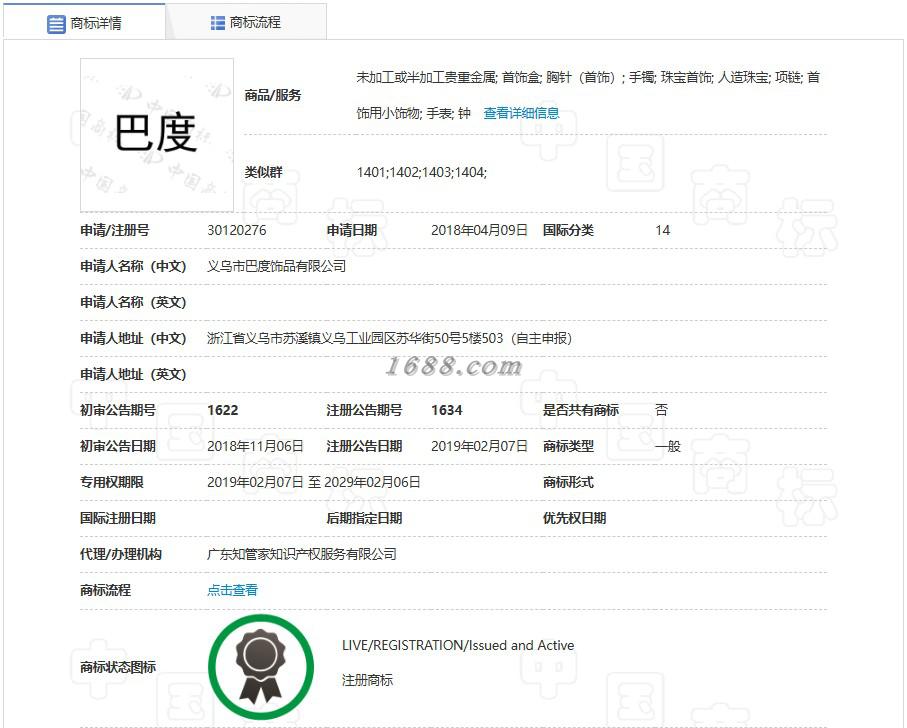
Task: Select the trademark type value 一般
Action: point(668,446)
